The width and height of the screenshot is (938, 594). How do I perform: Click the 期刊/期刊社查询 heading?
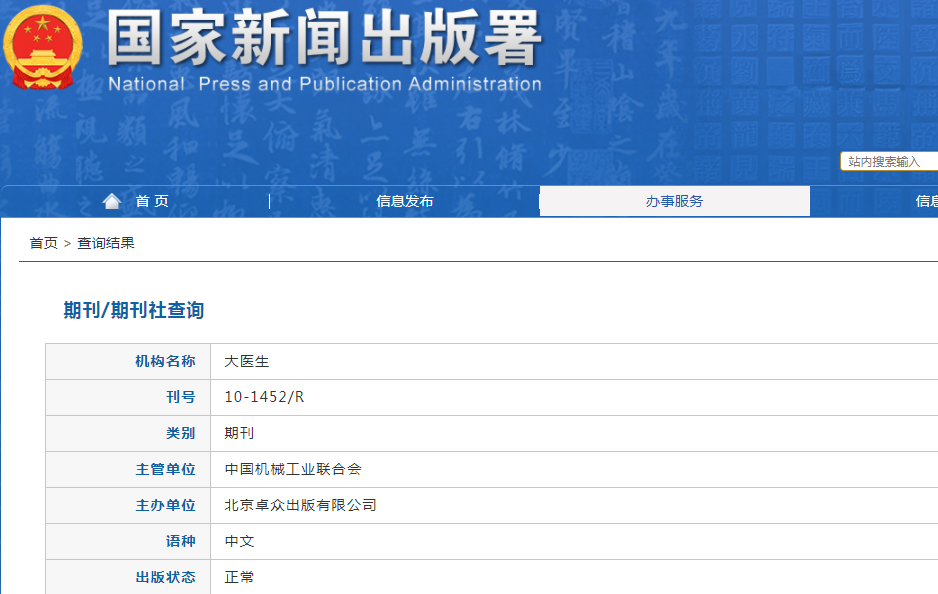click(x=134, y=310)
